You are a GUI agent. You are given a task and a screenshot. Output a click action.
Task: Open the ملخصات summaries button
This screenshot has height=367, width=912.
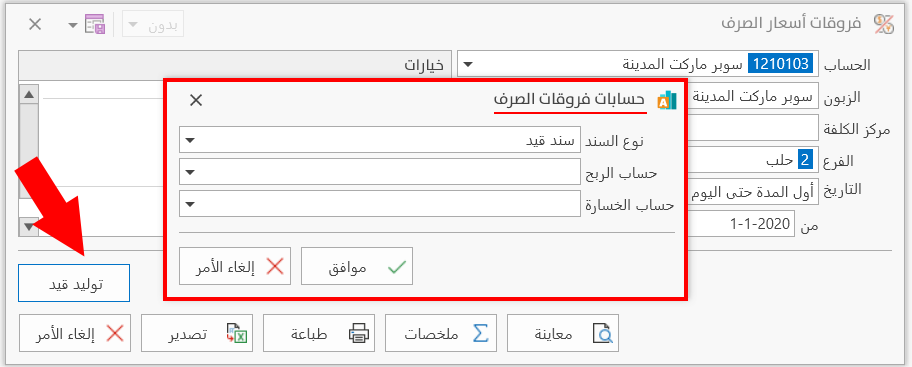[440, 333]
